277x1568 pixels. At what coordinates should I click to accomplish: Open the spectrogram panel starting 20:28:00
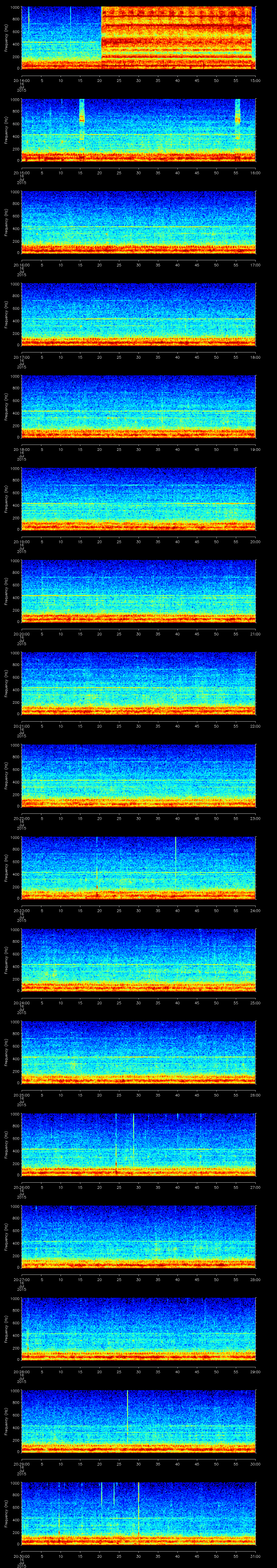tap(138, 1329)
